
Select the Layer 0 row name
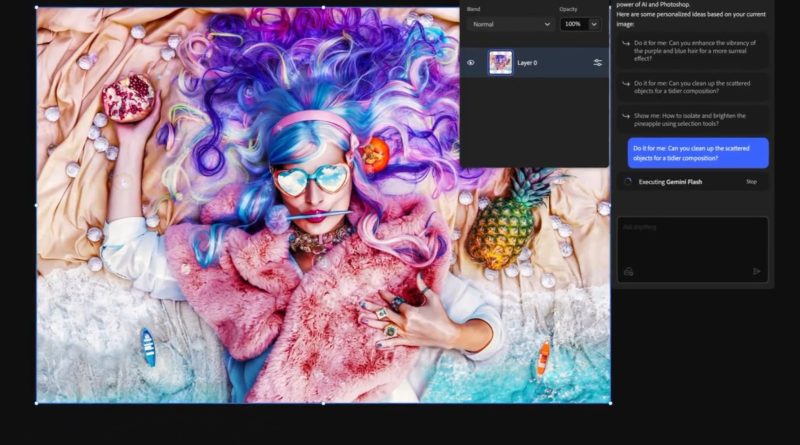pyautogui.click(x=527, y=62)
